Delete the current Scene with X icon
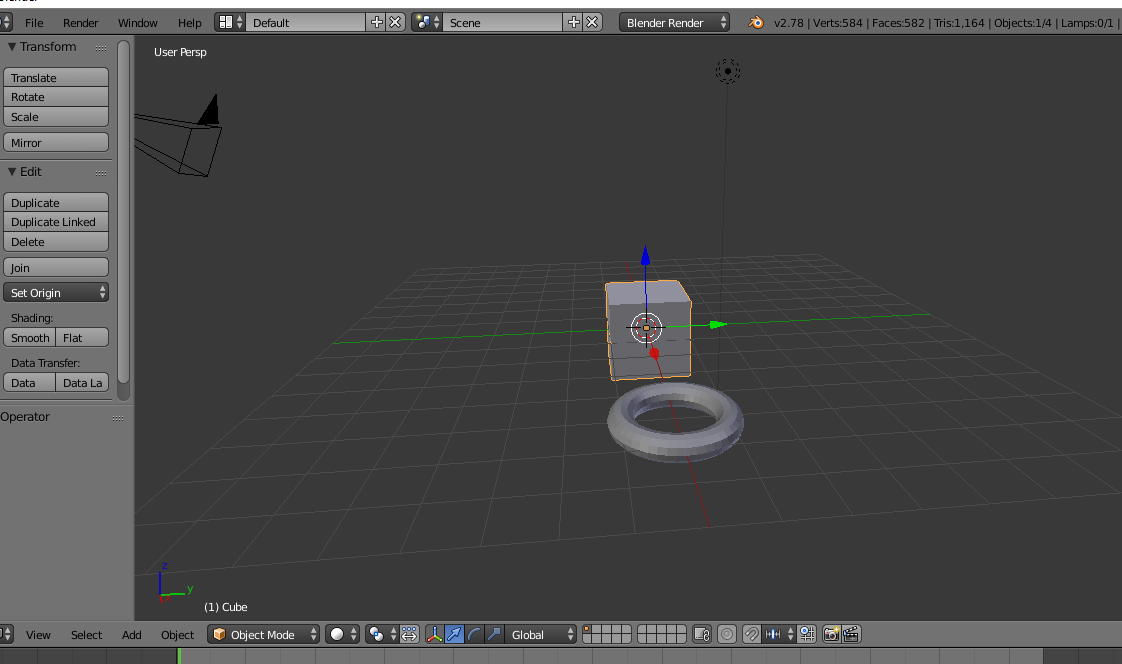The height and width of the screenshot is (664, 1122). (x=592, y=22)
